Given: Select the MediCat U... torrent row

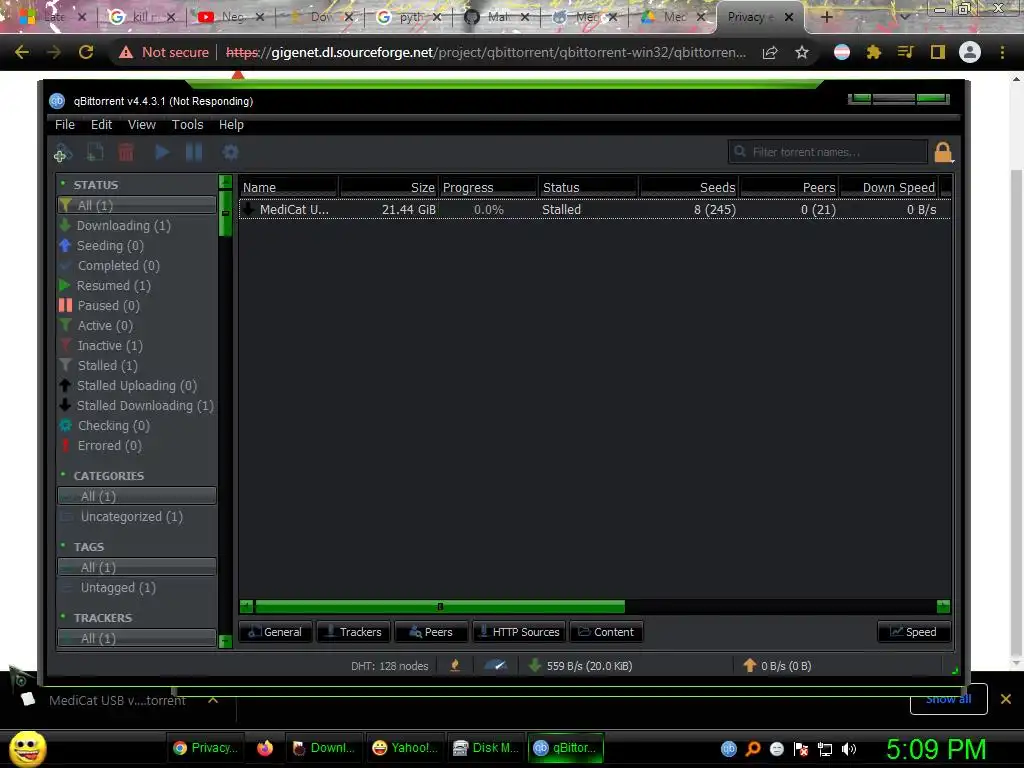Looking at the screenshot, I should click(594, 210).
